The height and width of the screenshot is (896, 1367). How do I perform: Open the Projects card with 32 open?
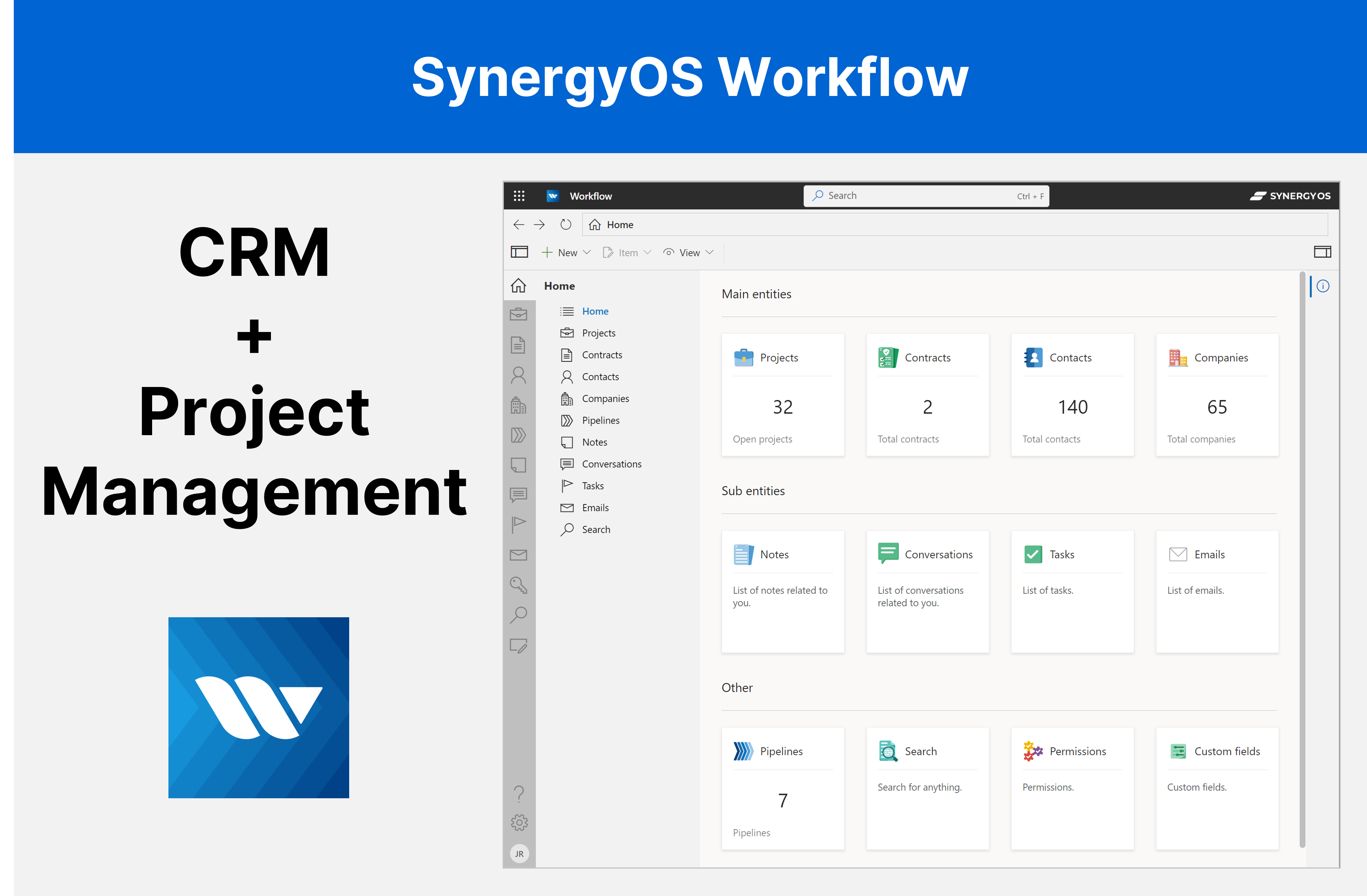(x=783, y=395)
